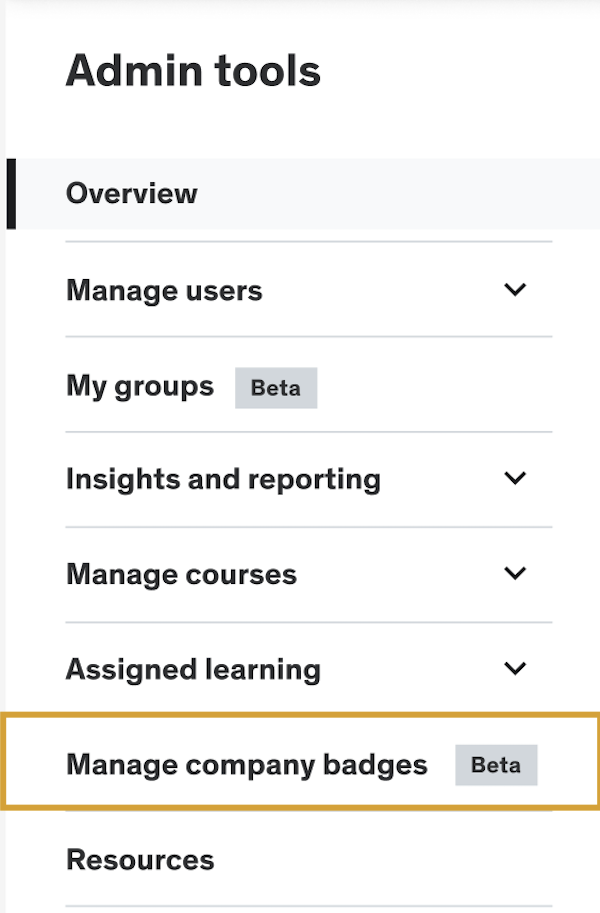The image size is (600, 913).
Task: Open the Resources menu item
Action: coord(140,860)
